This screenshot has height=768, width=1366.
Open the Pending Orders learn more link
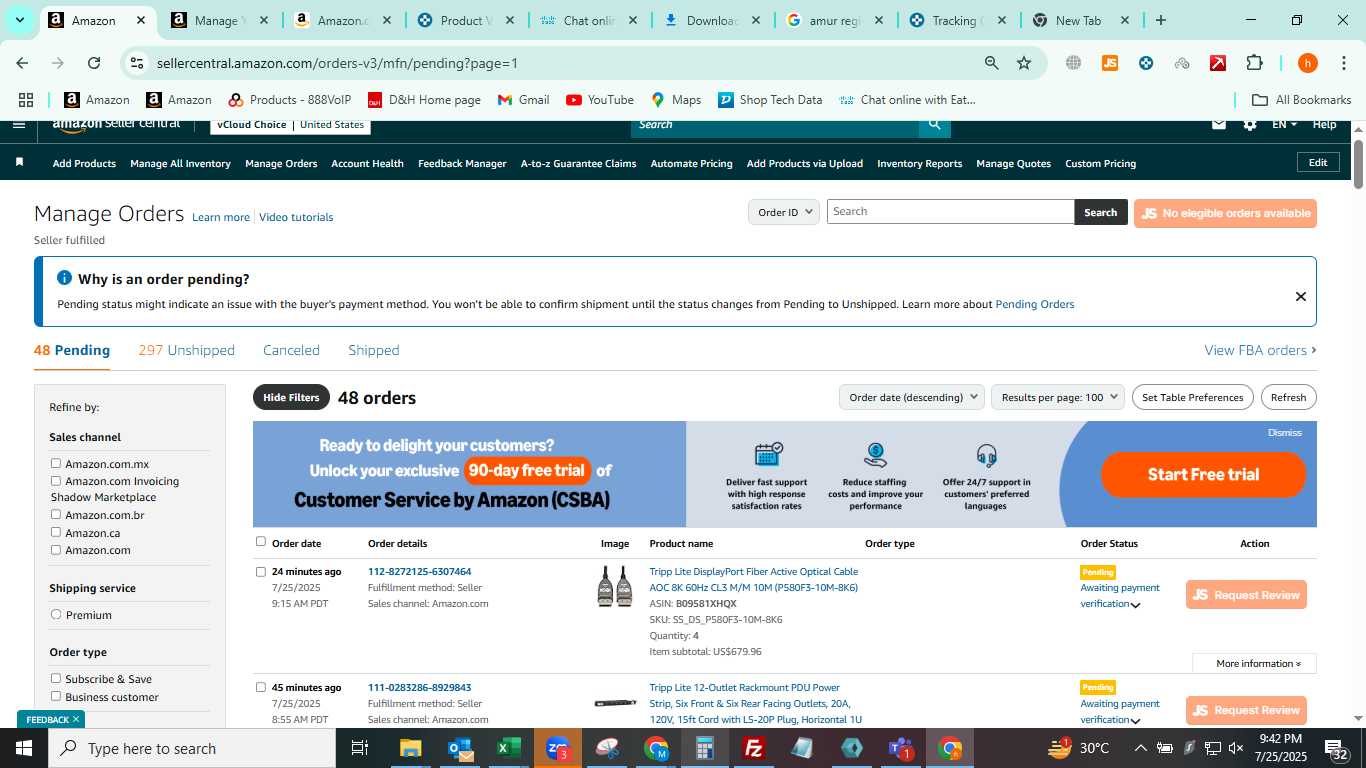click(1034, 304)
